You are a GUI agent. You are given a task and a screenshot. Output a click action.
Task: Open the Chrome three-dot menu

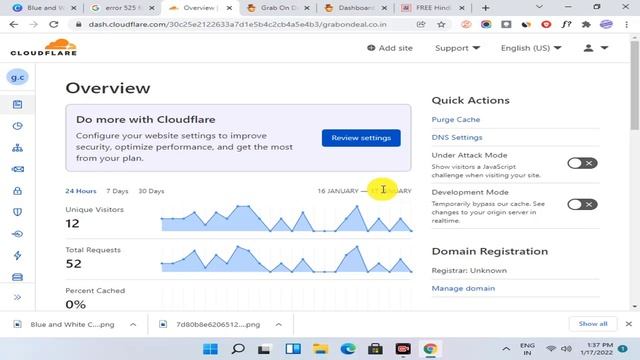coord(626,24)
